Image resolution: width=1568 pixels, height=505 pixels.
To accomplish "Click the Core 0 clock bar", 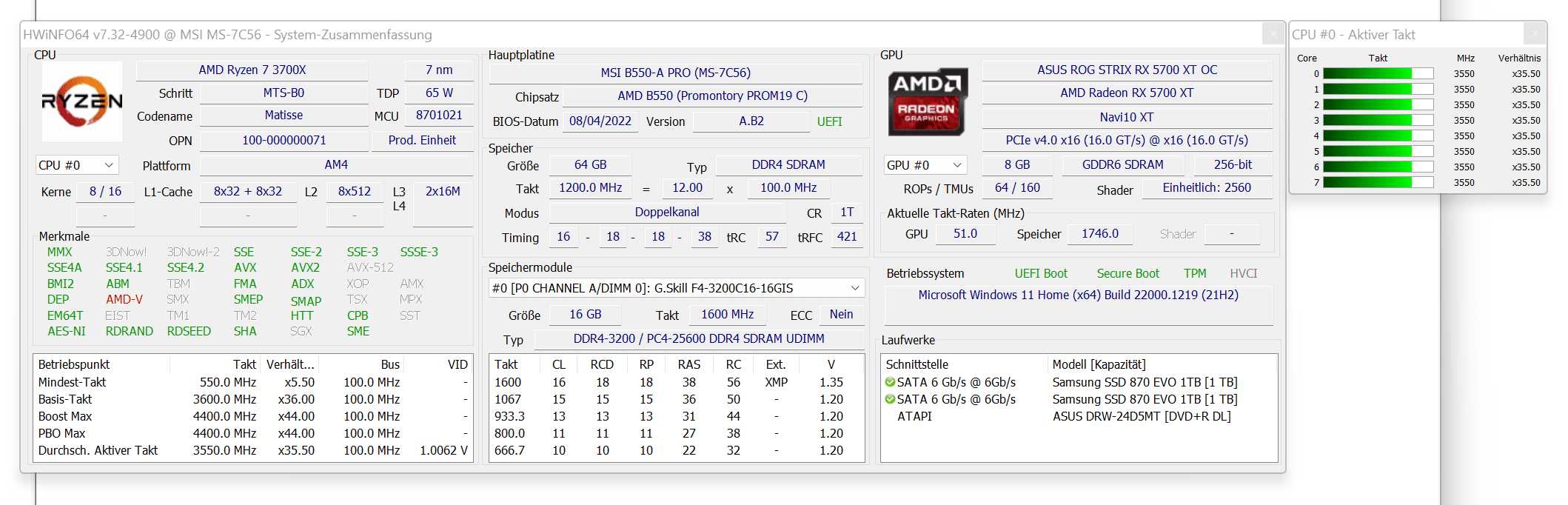I will (x=1378, y=74).
